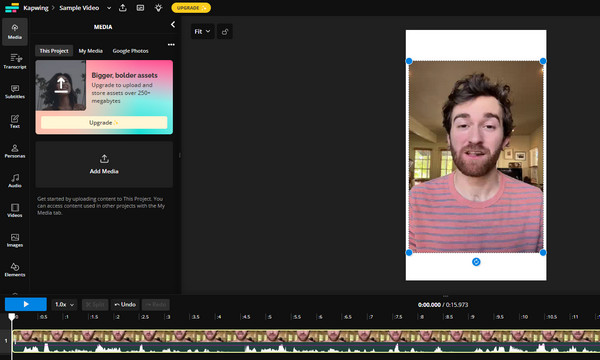This screenshot has height=360, width=600.
Task: Click the rotate handle below the video
Action: click(476, 262)
